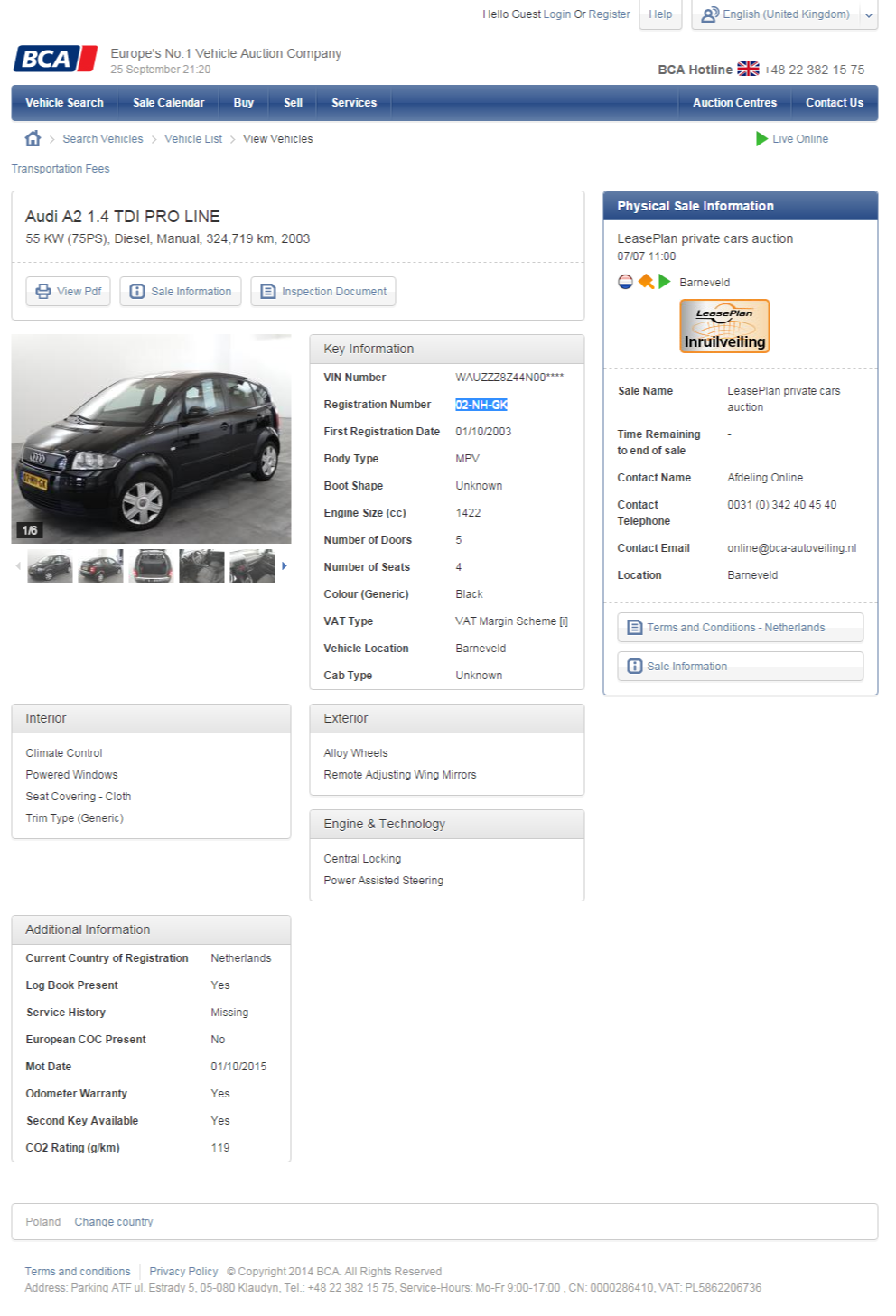
Task: Click the Inspection Document page icon
Action: [x=267, y=291]
